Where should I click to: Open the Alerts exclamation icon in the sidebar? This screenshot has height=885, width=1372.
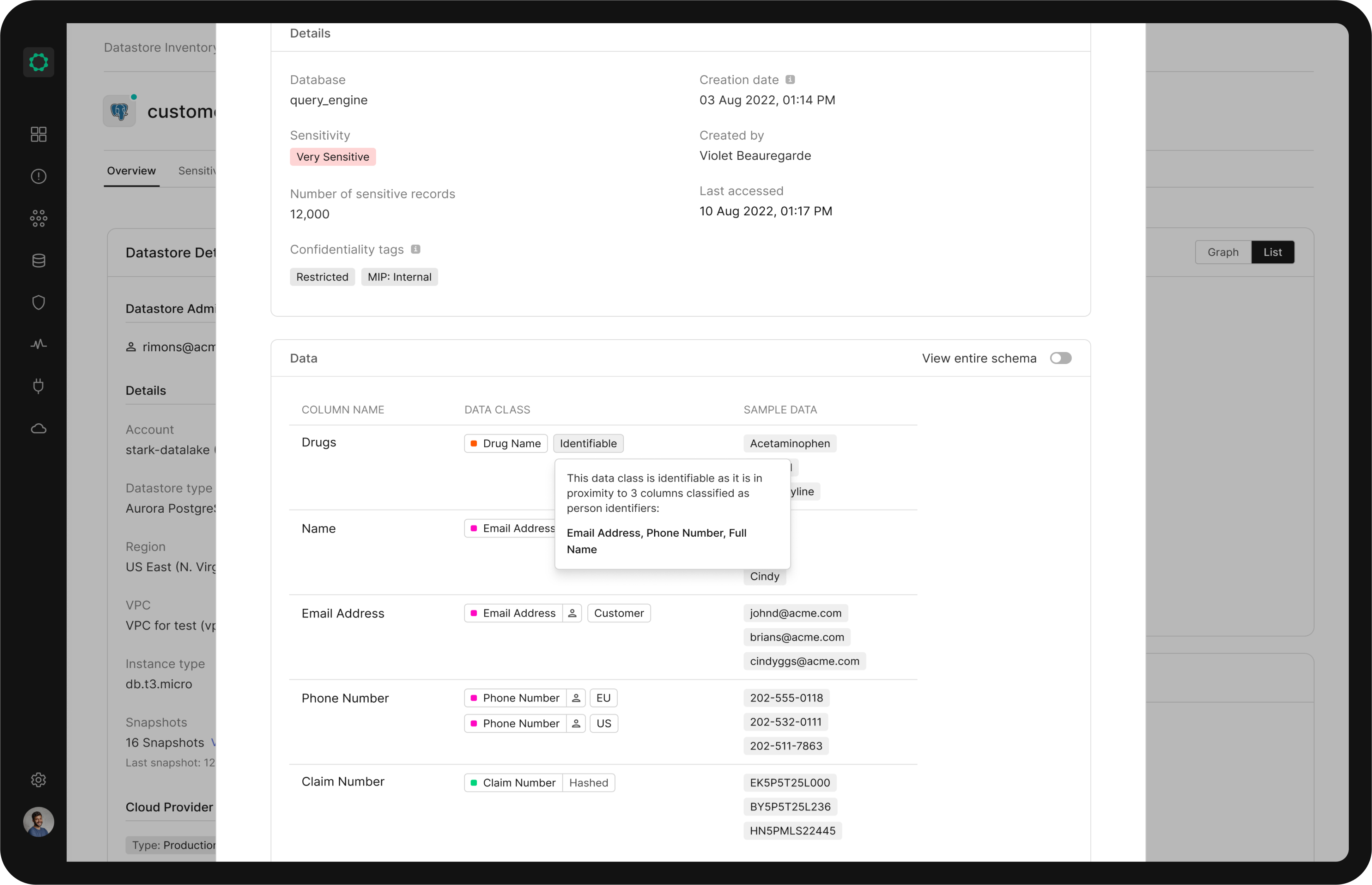tap(39, 176)
